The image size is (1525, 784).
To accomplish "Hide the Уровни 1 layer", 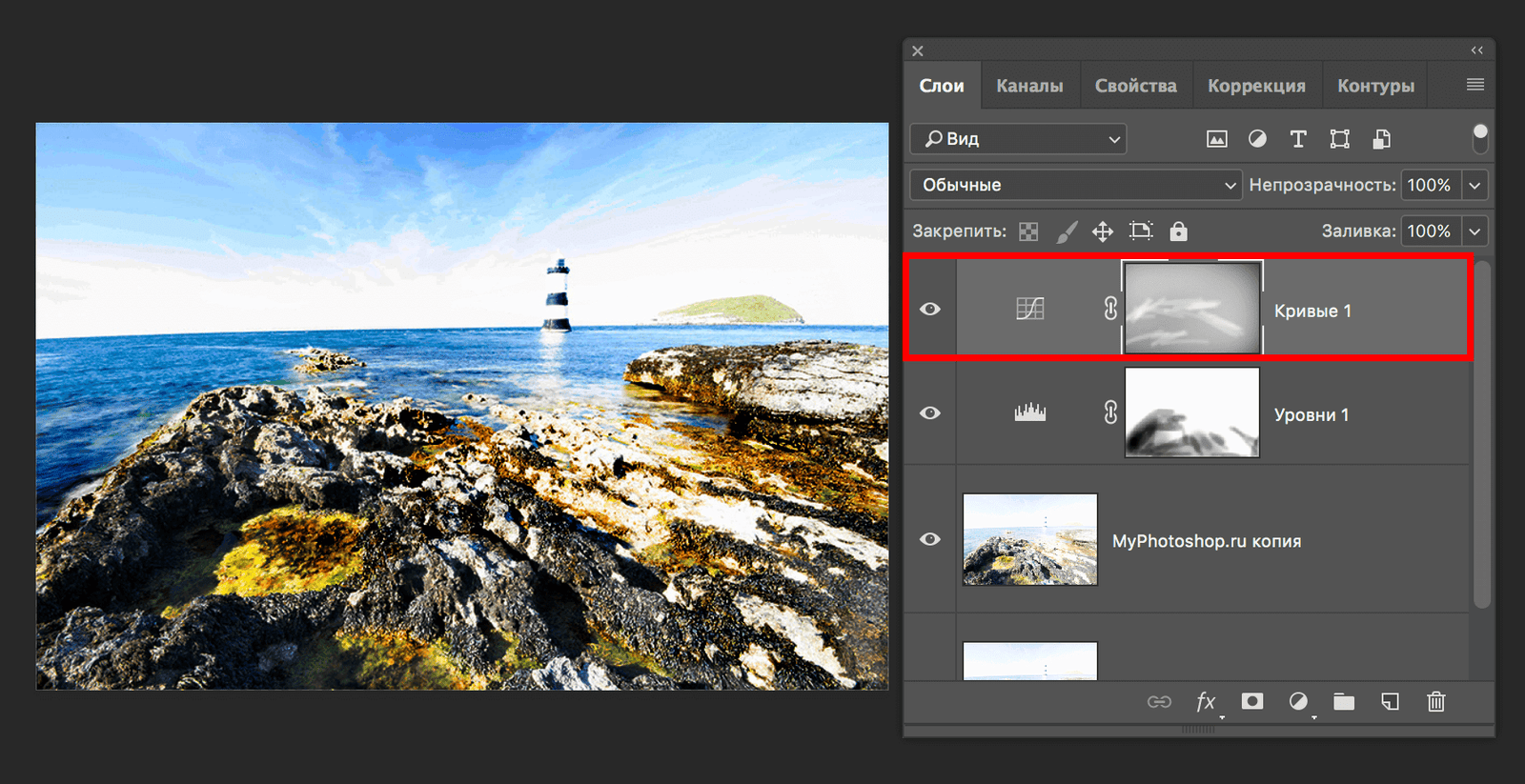I will pyautogui.click(x=930, y=412).
